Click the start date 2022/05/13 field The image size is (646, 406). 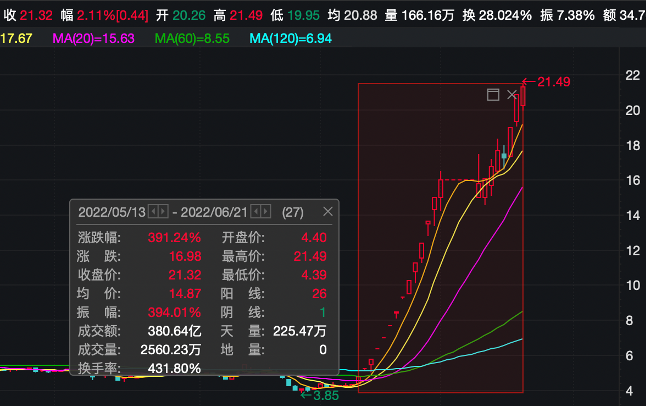(112, 212)
